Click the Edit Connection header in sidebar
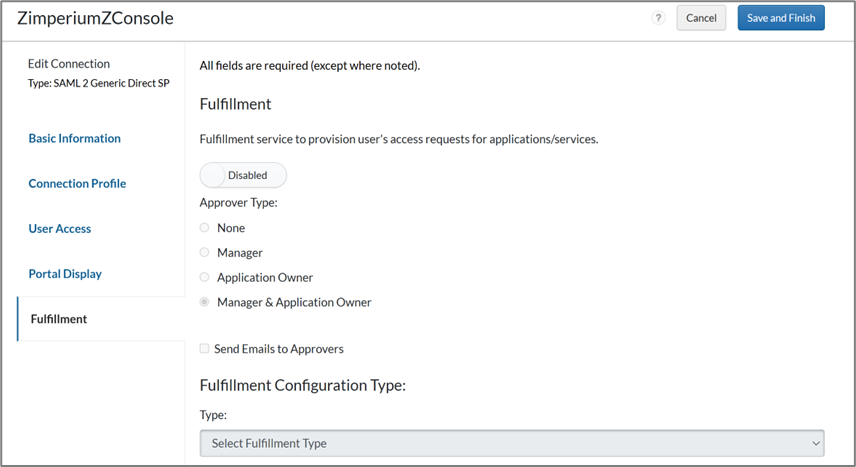Viewport: 856px width, 467px height. (69, 63)
